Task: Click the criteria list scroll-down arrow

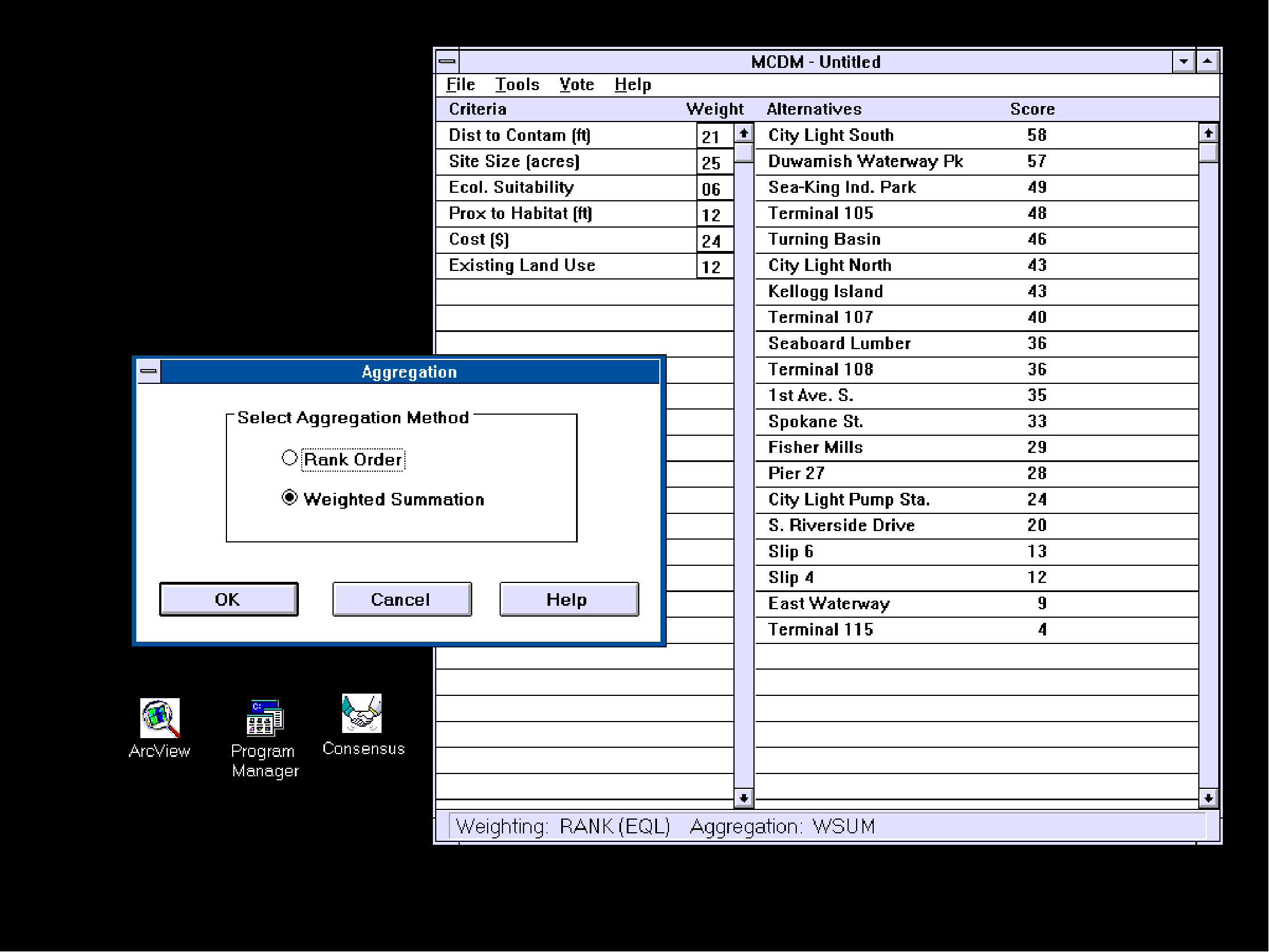Action: (x=744, y=797)
